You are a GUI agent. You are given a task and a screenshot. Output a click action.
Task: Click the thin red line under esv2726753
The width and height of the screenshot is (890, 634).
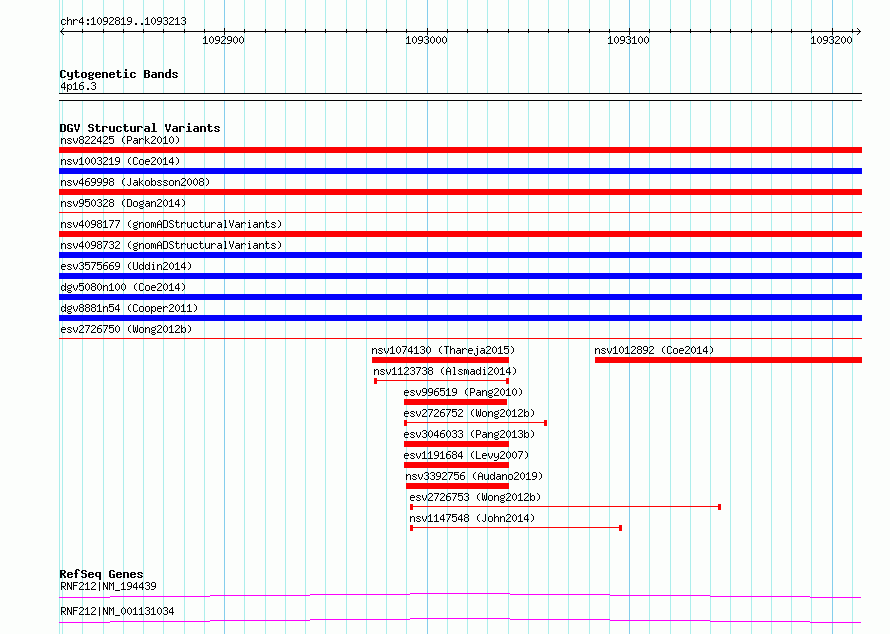coord(565,507)
